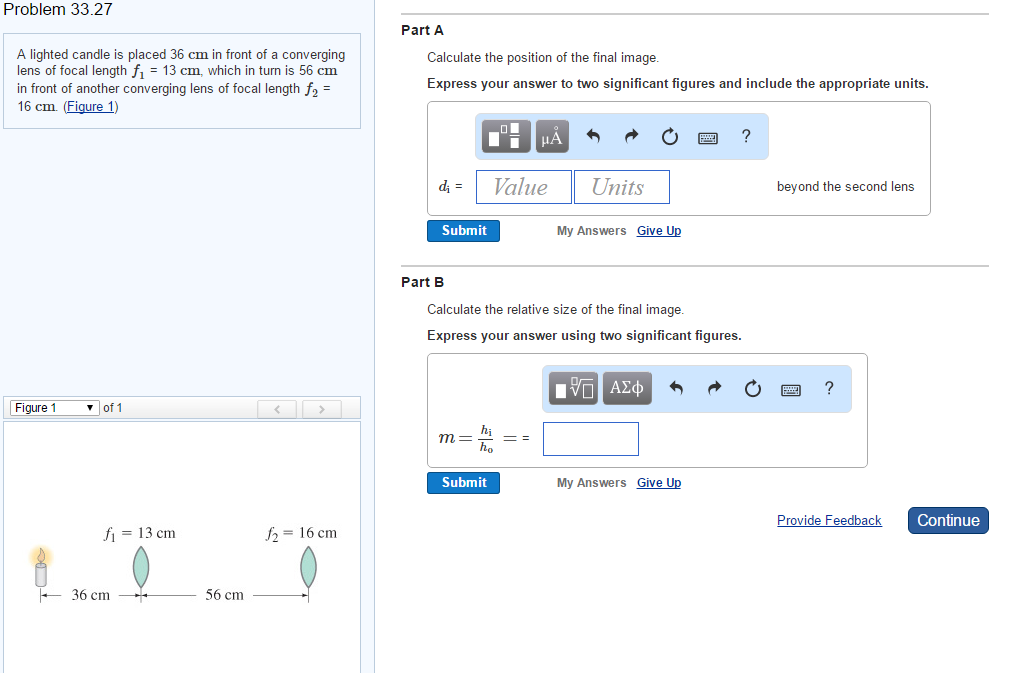1009x673 pixels.
Task: Open the Provide Feedback link
Action: click(x=829, y=521)
